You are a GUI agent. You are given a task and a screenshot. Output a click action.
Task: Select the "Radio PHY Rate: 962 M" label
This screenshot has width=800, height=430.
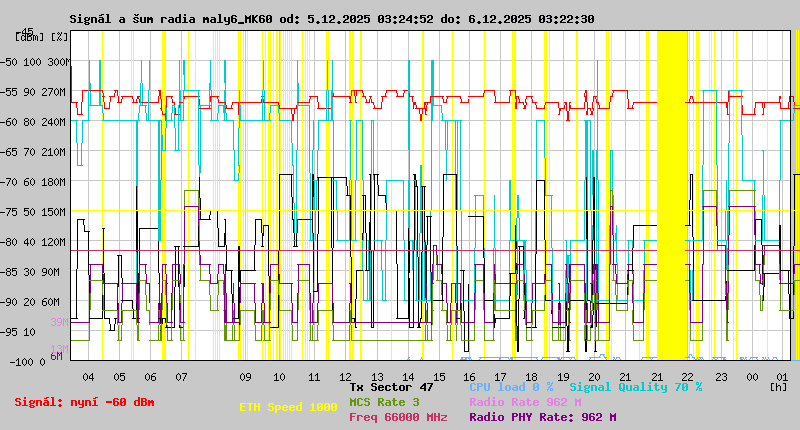(x=542, y=417)
